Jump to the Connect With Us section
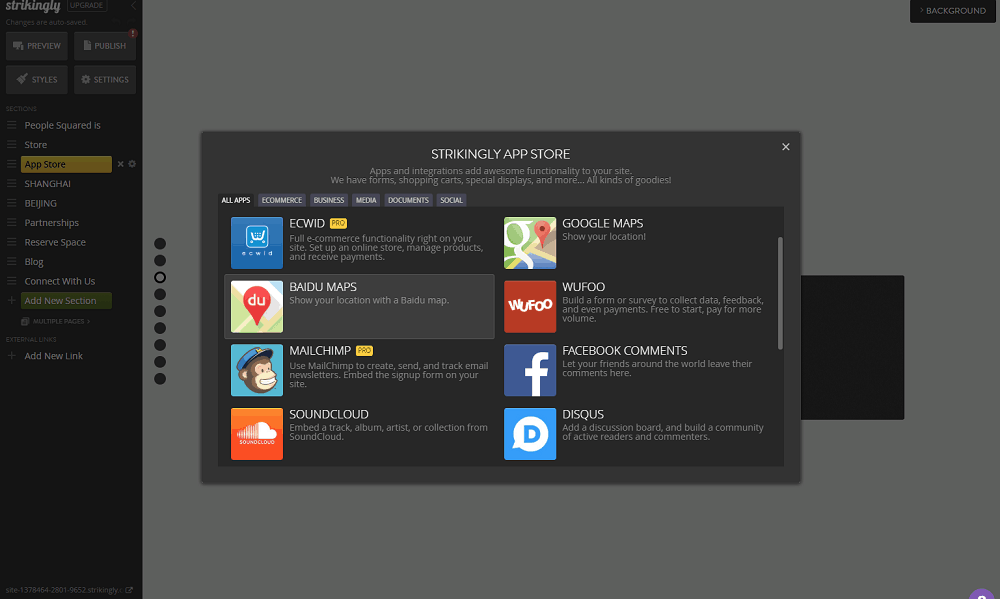The height and width of the screenshot is (599, 1000). pyautogui.click(x=59, y=281)
